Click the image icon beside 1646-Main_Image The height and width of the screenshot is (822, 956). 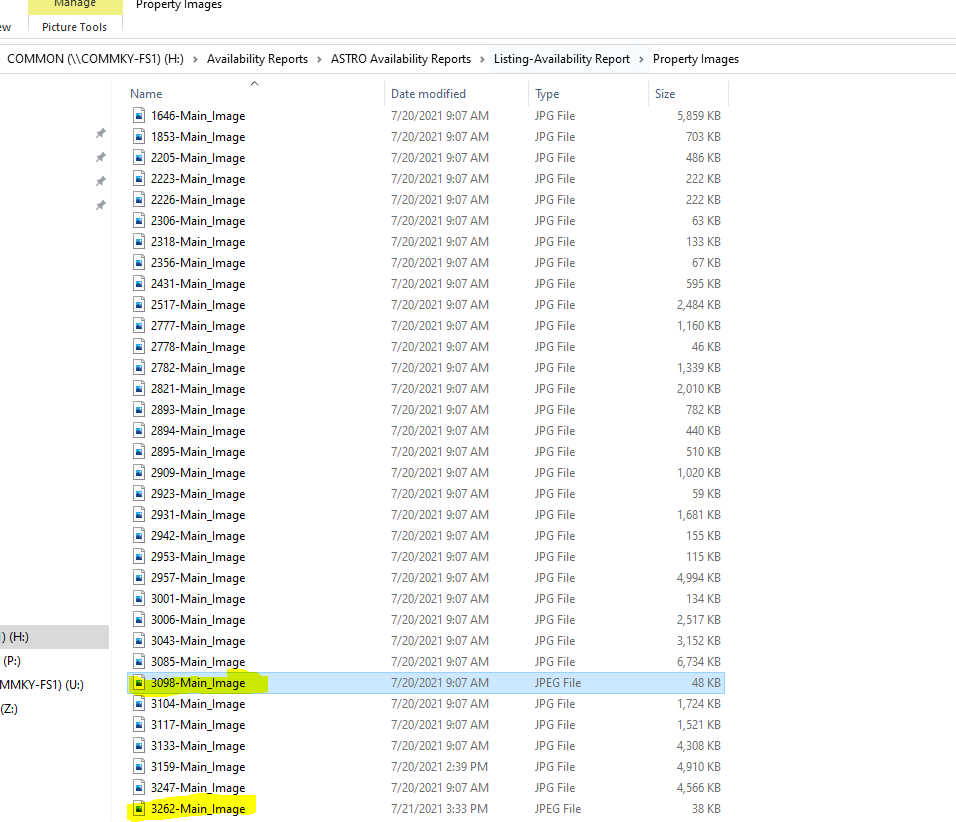click(138, 115)
